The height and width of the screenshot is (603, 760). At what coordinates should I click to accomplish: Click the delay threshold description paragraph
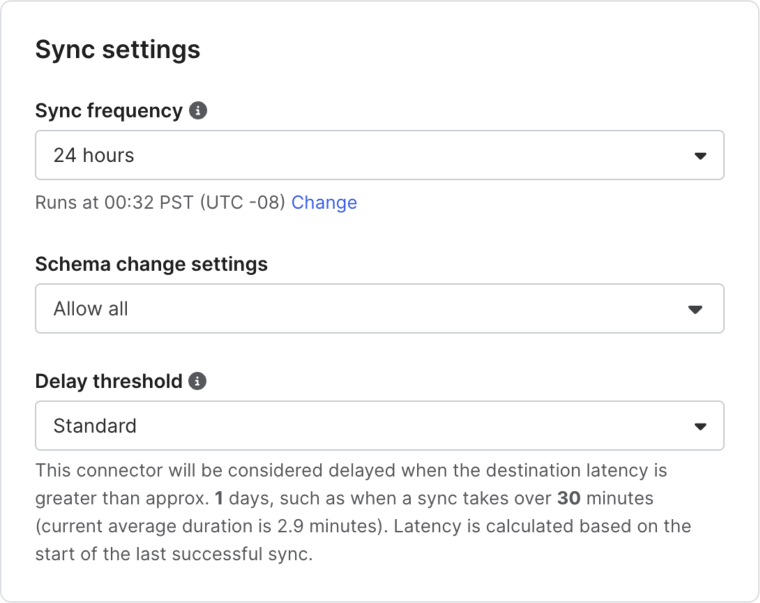(x=363, y=512)
